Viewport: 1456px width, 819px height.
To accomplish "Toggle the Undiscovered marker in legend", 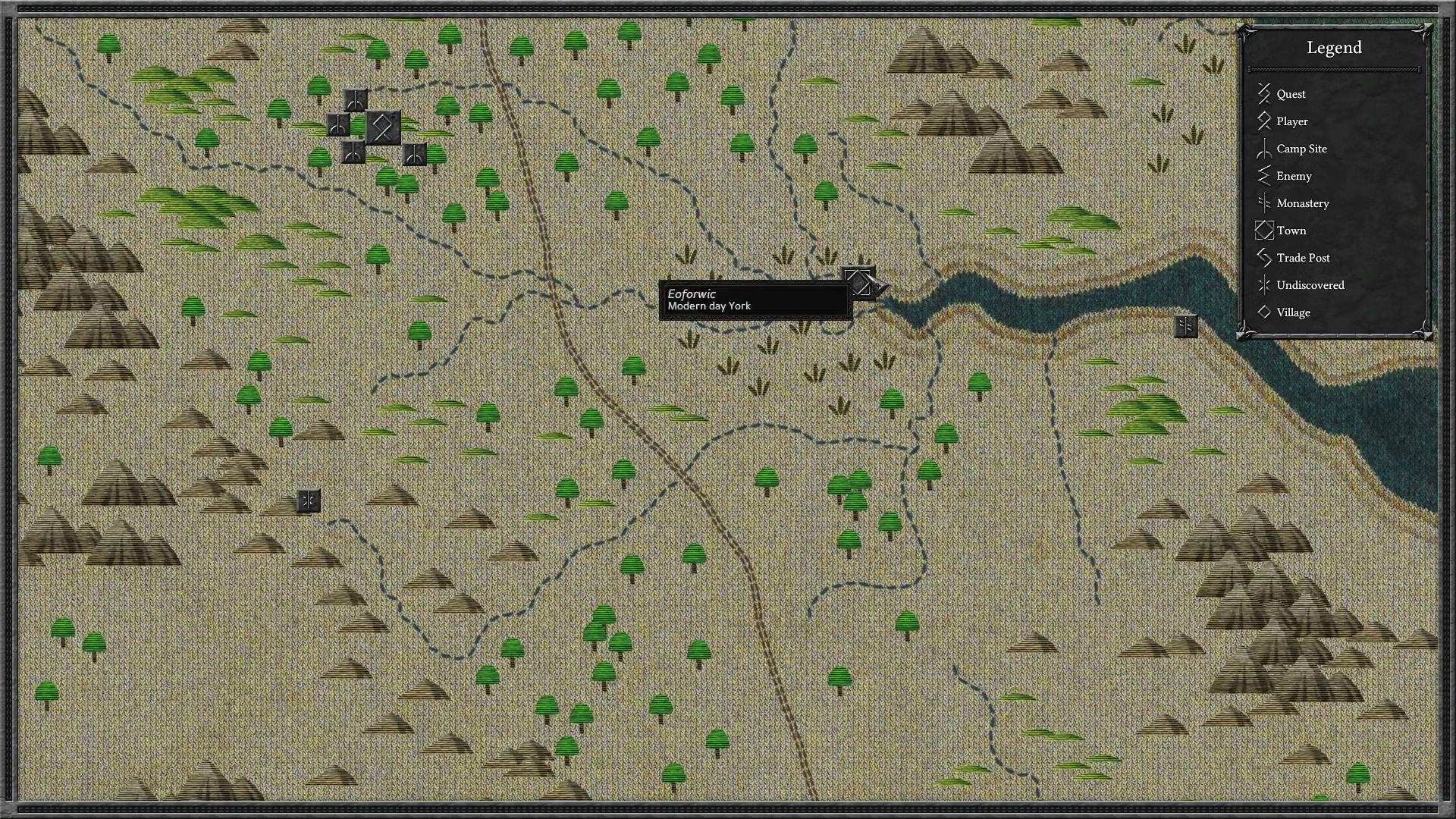I will [1263, 285].
